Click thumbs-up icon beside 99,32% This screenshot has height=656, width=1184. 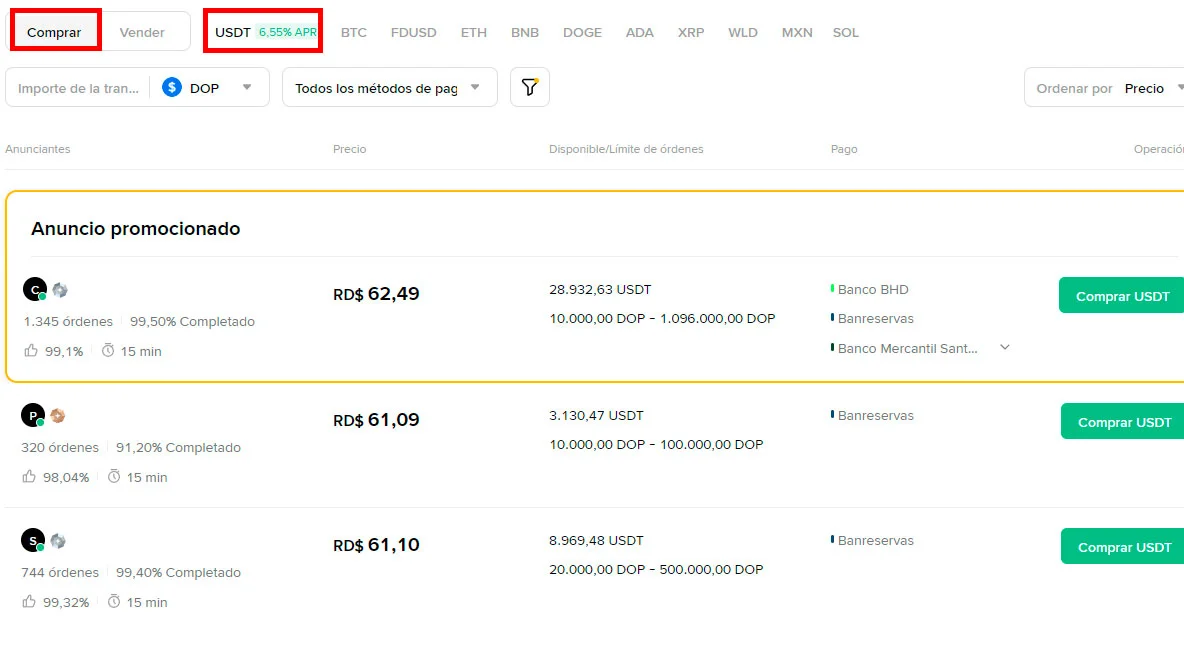coord(29,602)
